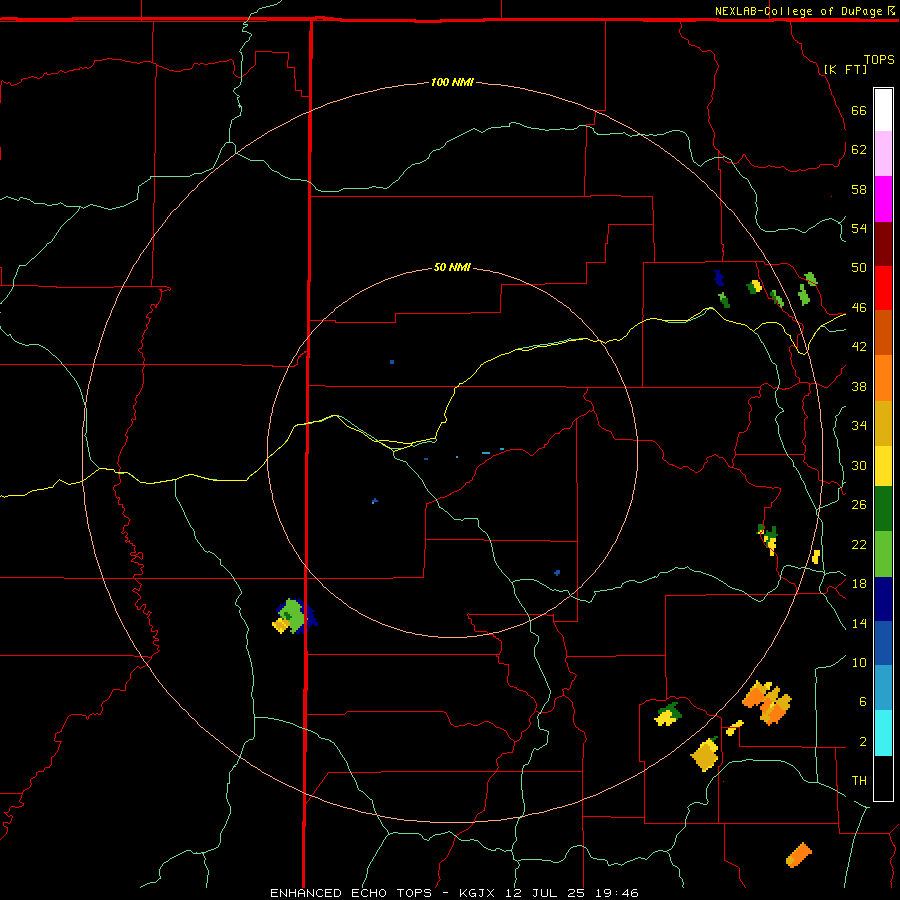
Task: Click the legend value '58'
Action: click(x=859, y=189)
